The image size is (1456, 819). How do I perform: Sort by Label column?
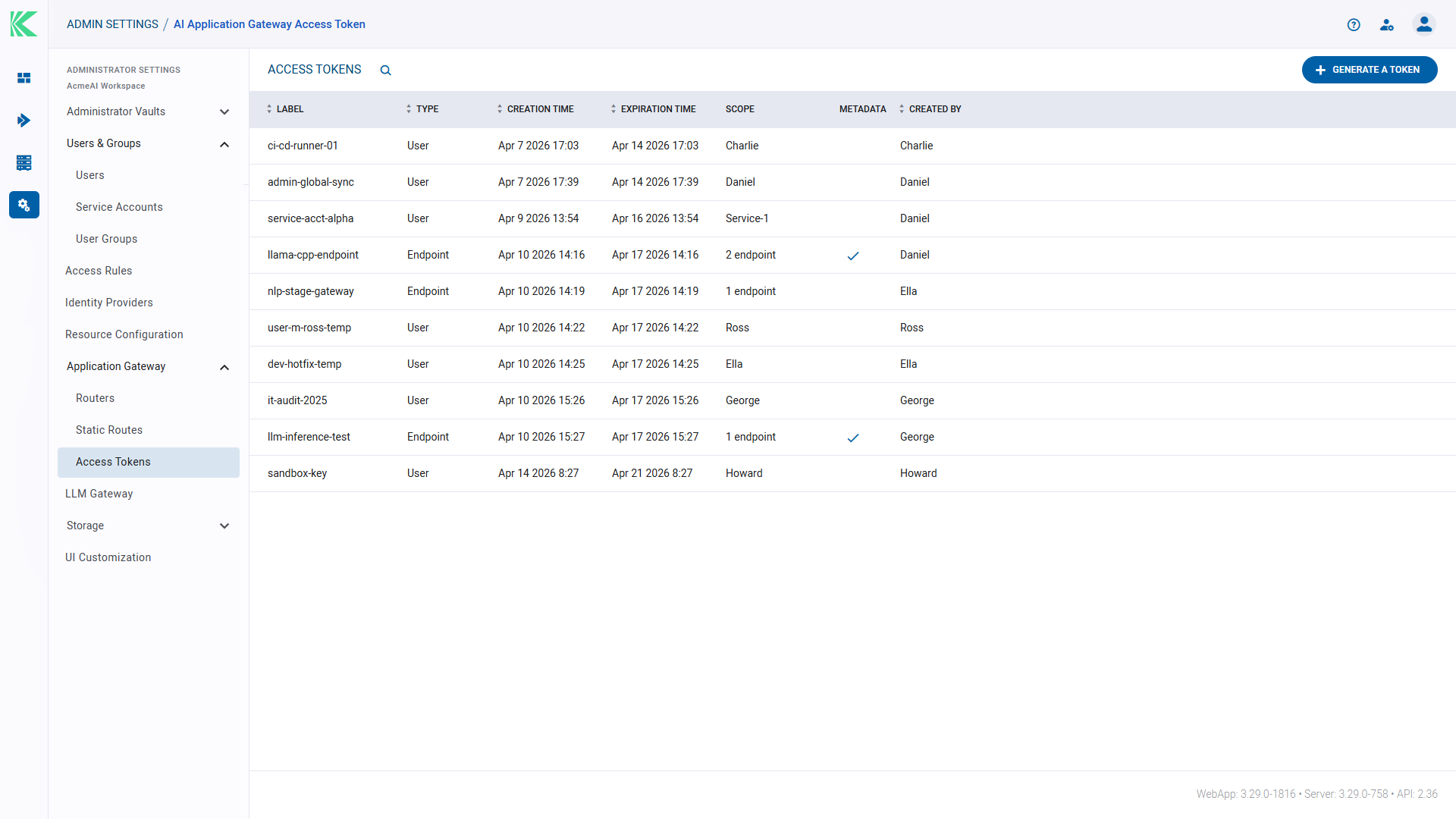pyautogui.click(x=285, y=109)
